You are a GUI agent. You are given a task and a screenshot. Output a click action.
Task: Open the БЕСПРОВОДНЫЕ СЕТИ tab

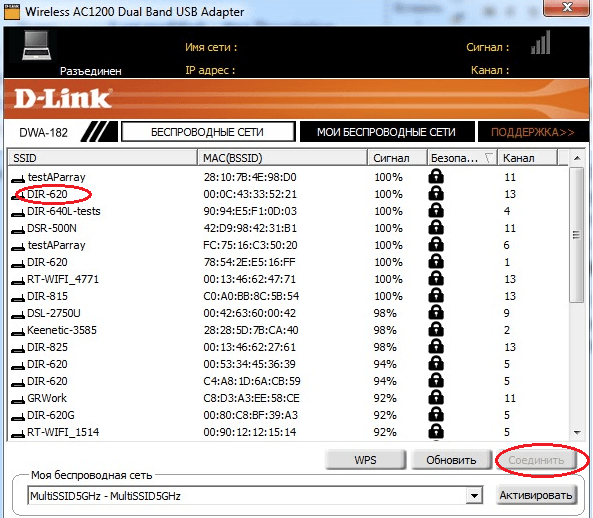[208, 132]
